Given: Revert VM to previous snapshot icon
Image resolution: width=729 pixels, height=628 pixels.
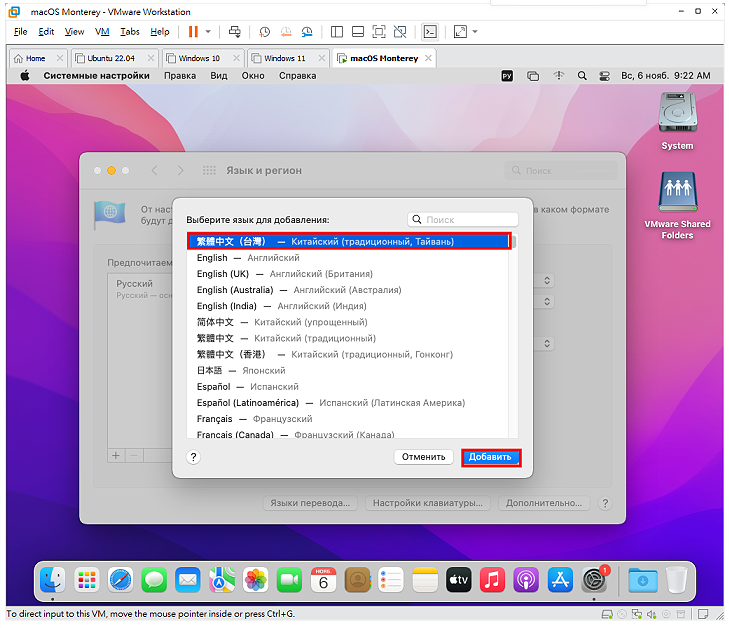Looking at the screenshot, I should (286, 32).
